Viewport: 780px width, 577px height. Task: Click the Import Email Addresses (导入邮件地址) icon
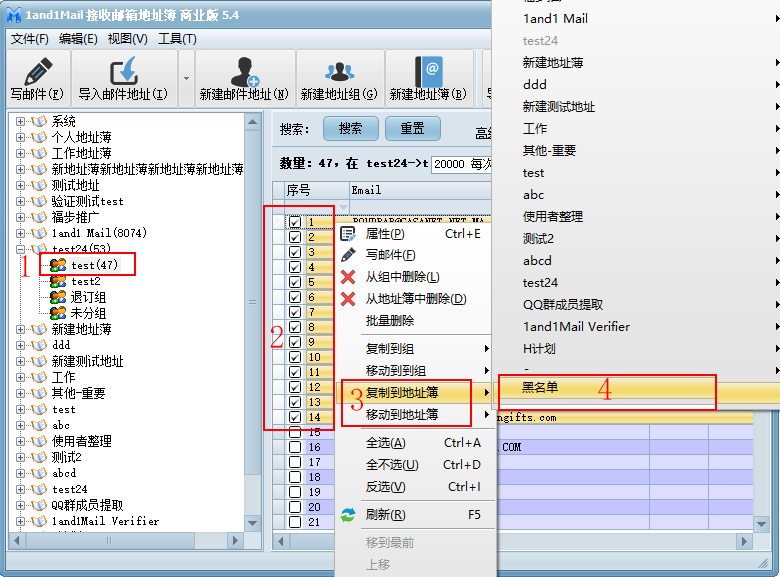(123, 70)
